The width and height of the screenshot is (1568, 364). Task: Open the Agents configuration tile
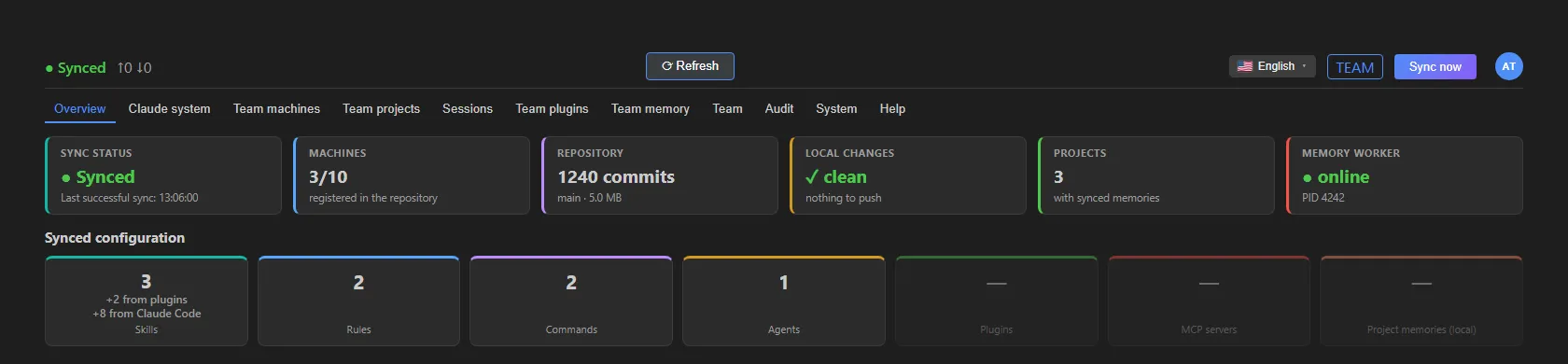click(x=784, y=301)
